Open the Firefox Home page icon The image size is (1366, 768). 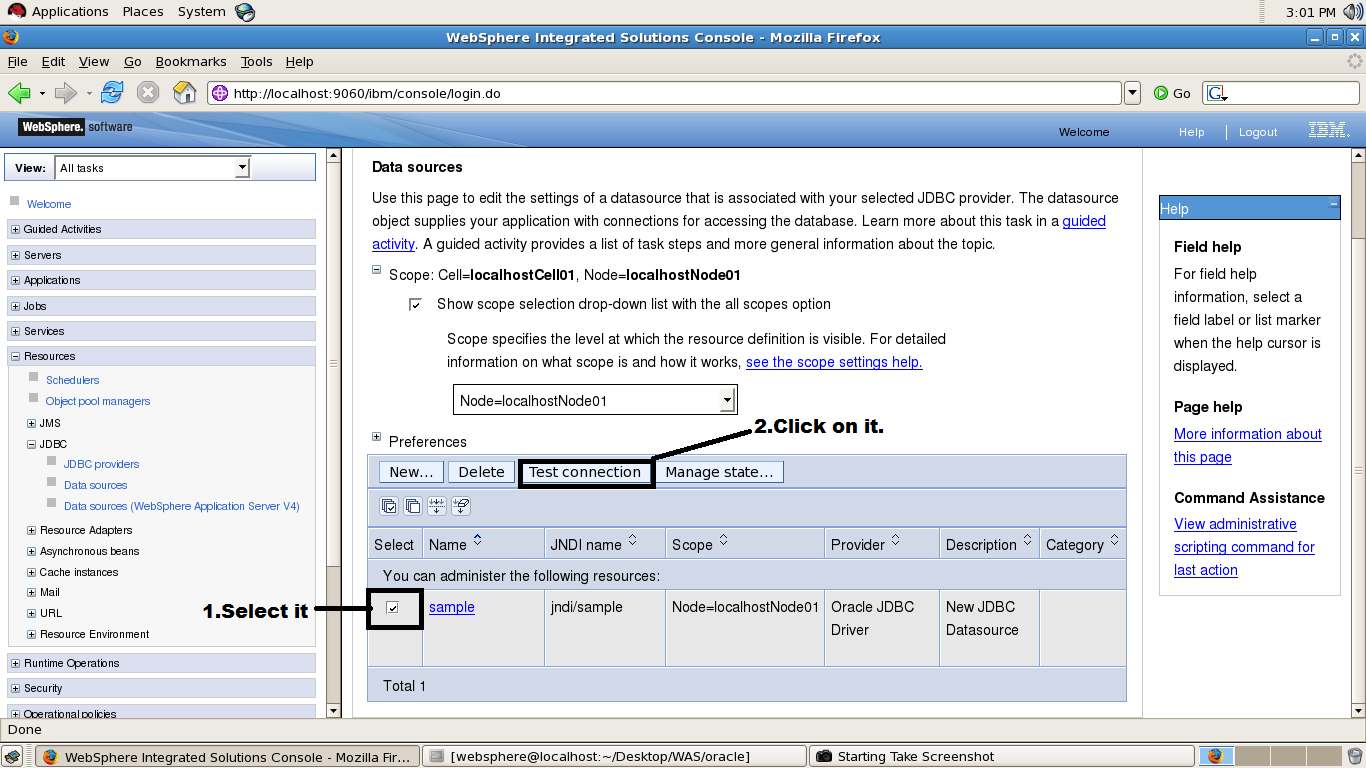[185, 93]
